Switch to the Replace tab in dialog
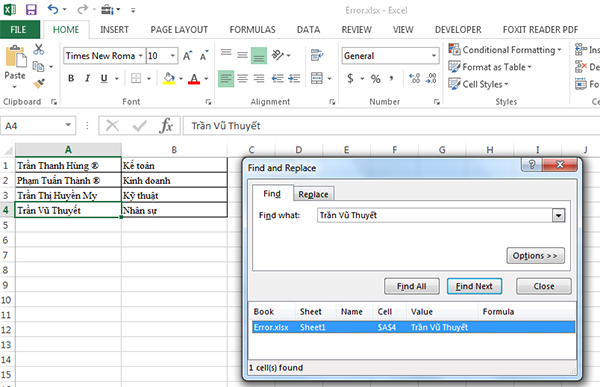The height and width of the screenshot is (387, 600). 313,194
